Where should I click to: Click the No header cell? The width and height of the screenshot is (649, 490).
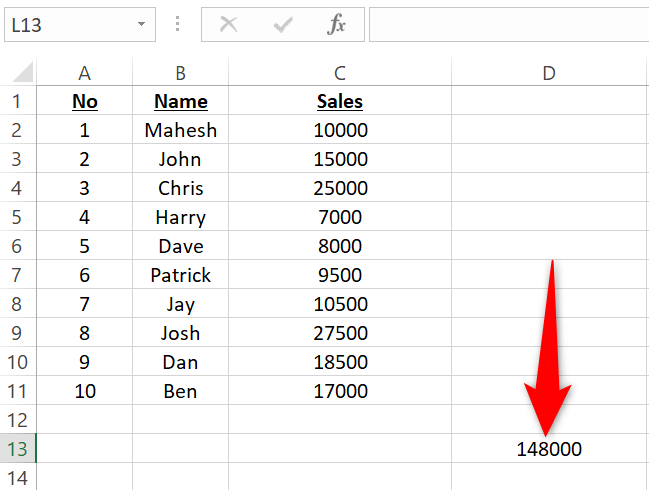[x=84, y=101]
